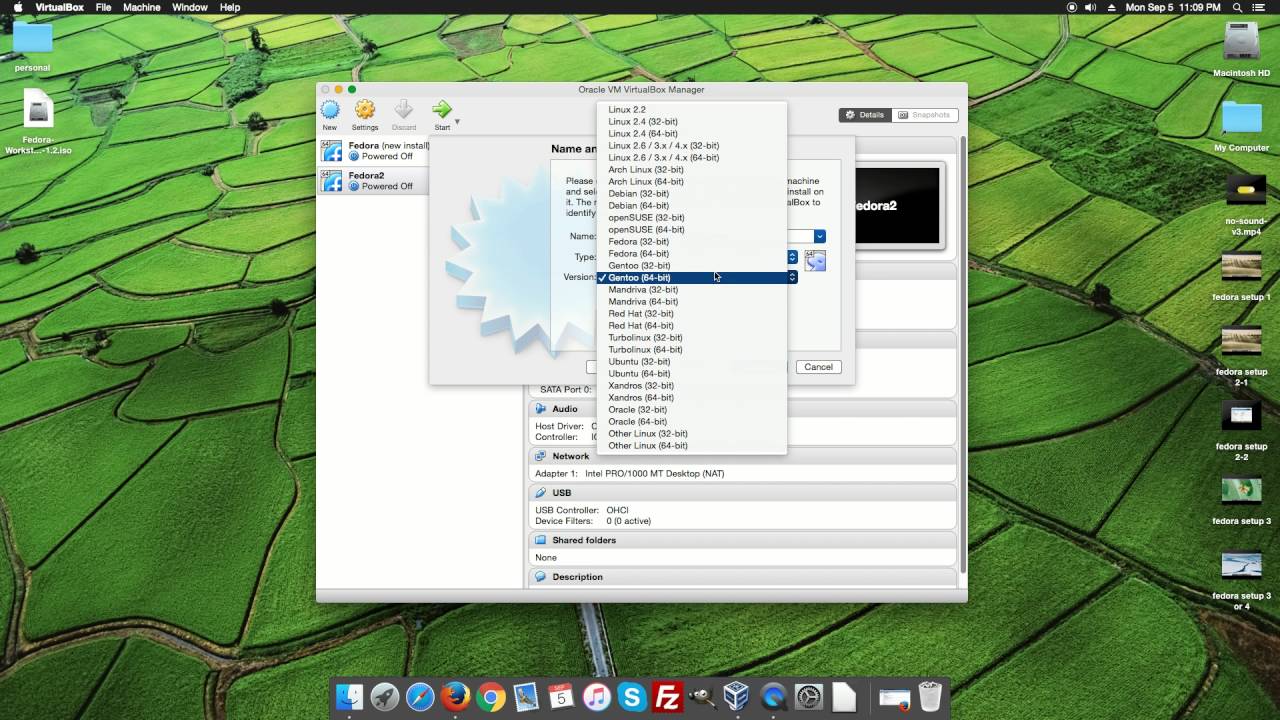The width and height of the screenshot is (1280, 720).
Task: Select the Fedora (new install) virtual machine
Action: (375, 151)
